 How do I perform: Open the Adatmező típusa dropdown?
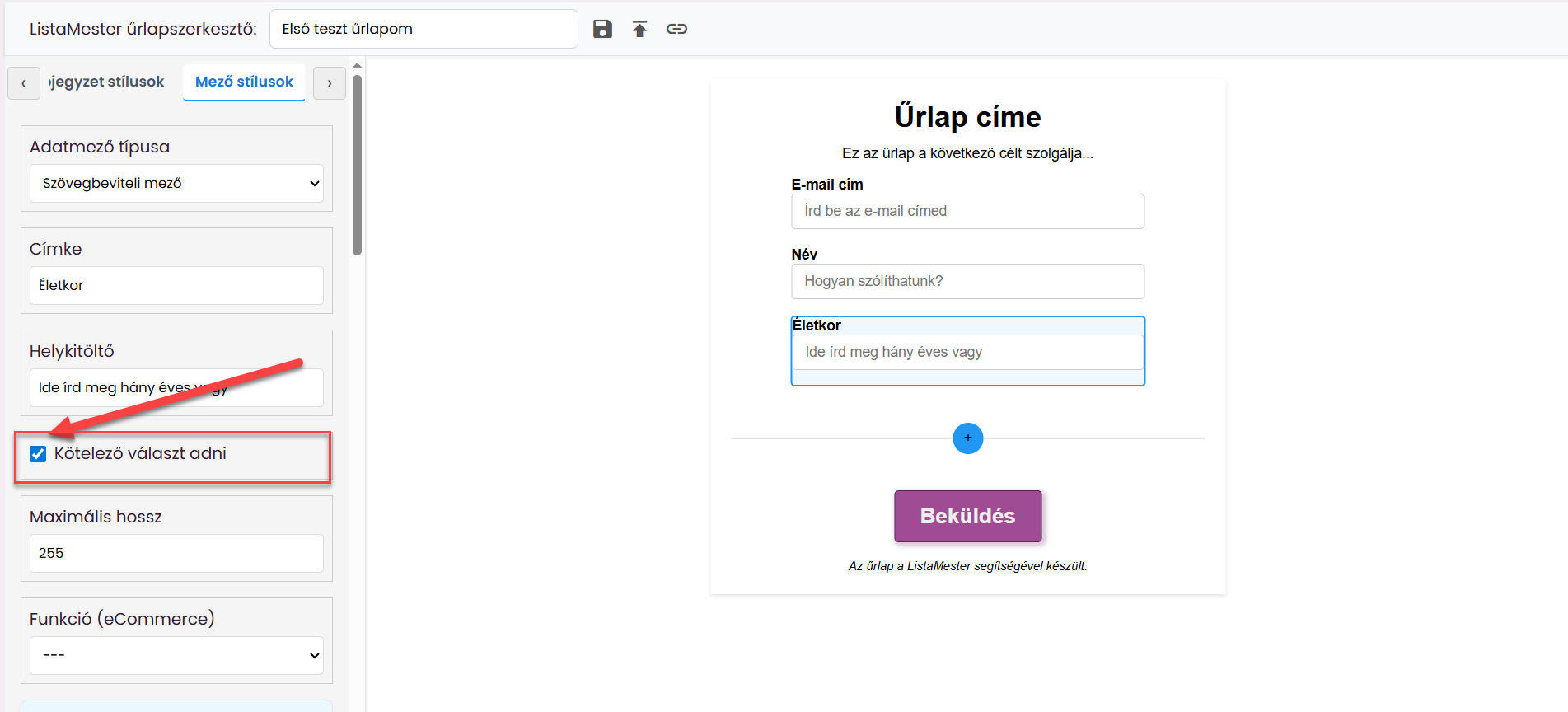click(x=176, y=184)
